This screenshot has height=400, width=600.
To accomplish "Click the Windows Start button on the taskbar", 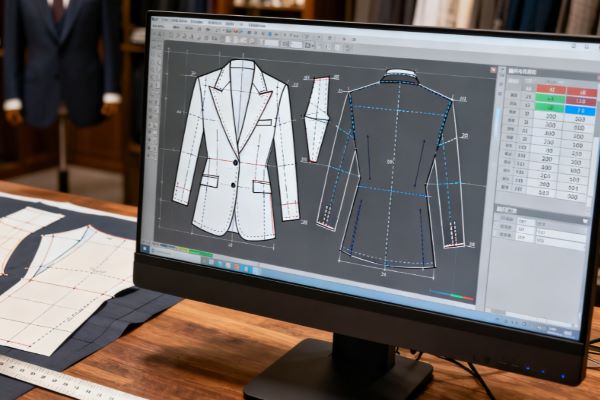I will [x=146, y=247].
